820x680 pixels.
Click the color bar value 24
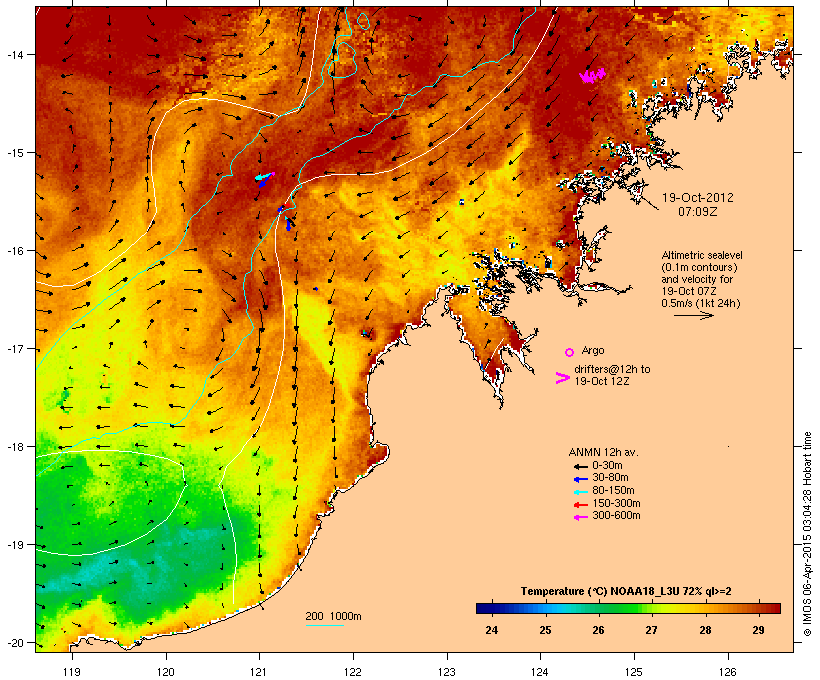pos(492,630)
